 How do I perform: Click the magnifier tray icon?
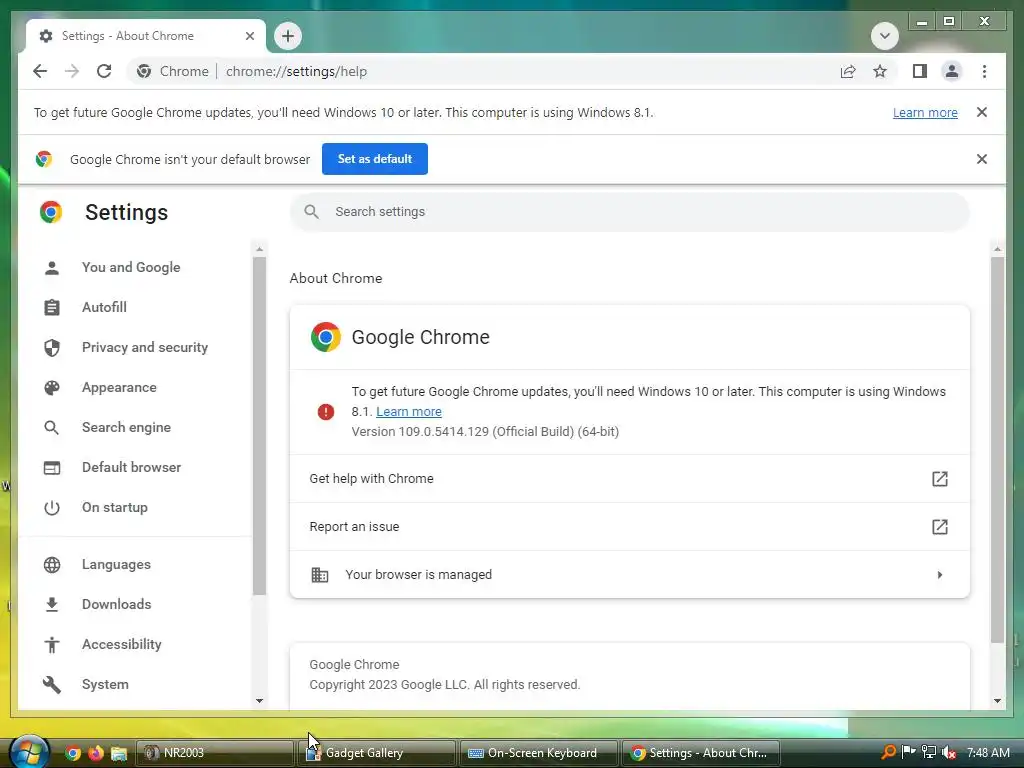point(888,752)
